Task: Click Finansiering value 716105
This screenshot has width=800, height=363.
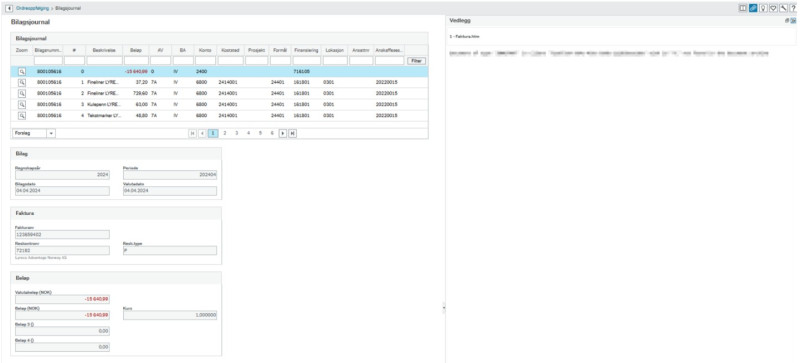Action: pyautogui.click(x=302, y=71)
